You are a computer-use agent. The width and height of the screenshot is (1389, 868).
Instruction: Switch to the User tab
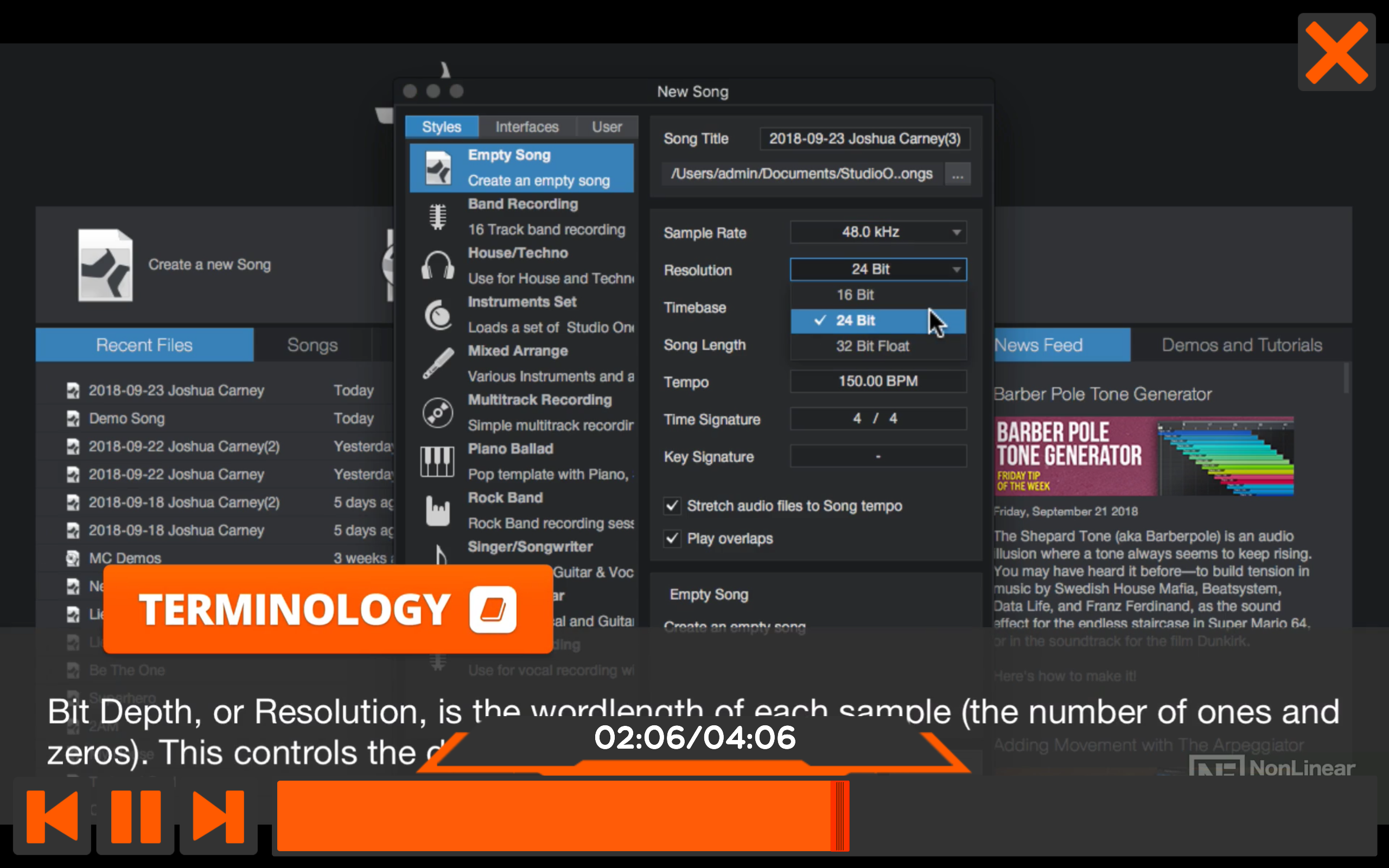coord(607,127)
